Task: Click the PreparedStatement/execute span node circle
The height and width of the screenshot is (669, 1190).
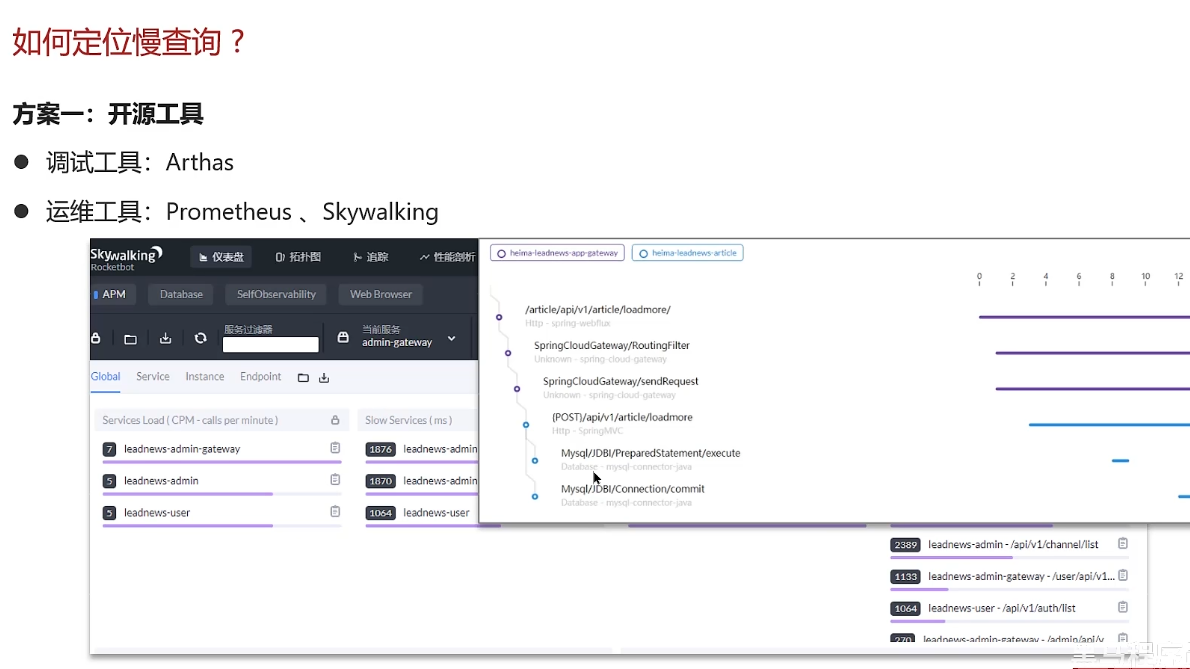Action: point(535,460)
